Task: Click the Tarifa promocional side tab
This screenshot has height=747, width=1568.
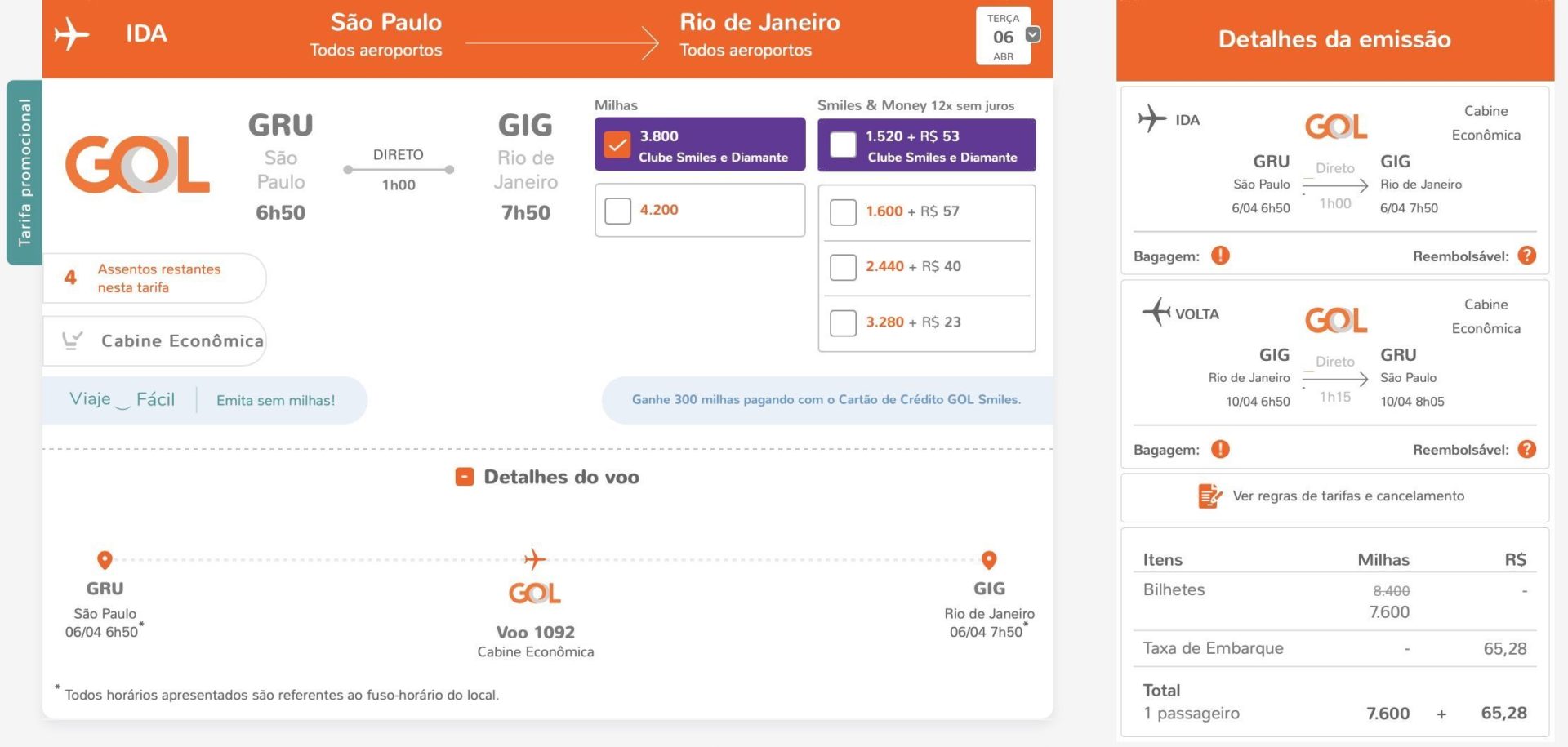Action: (x=24, y=172)
